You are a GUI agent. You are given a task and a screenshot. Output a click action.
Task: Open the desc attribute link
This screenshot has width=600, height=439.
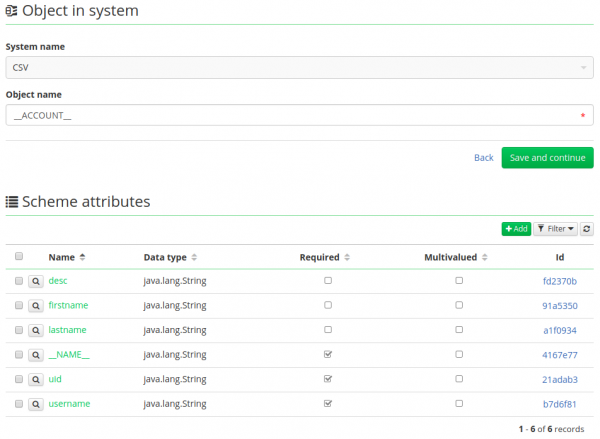pos(58,281)
